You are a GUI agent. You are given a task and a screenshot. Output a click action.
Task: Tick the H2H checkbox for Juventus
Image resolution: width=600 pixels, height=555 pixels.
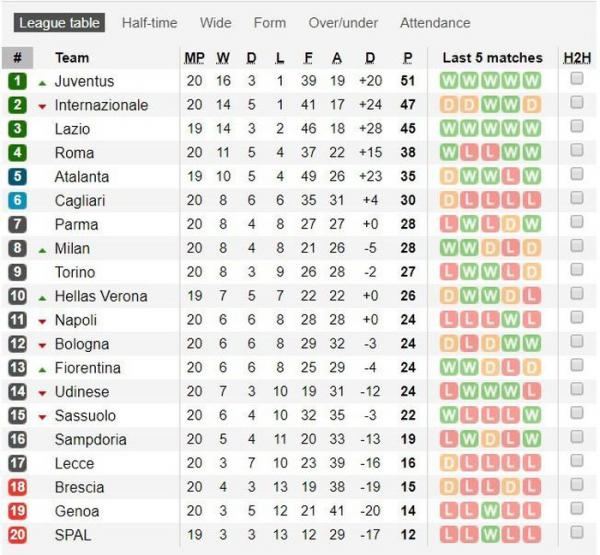click(x=577, y=78)
